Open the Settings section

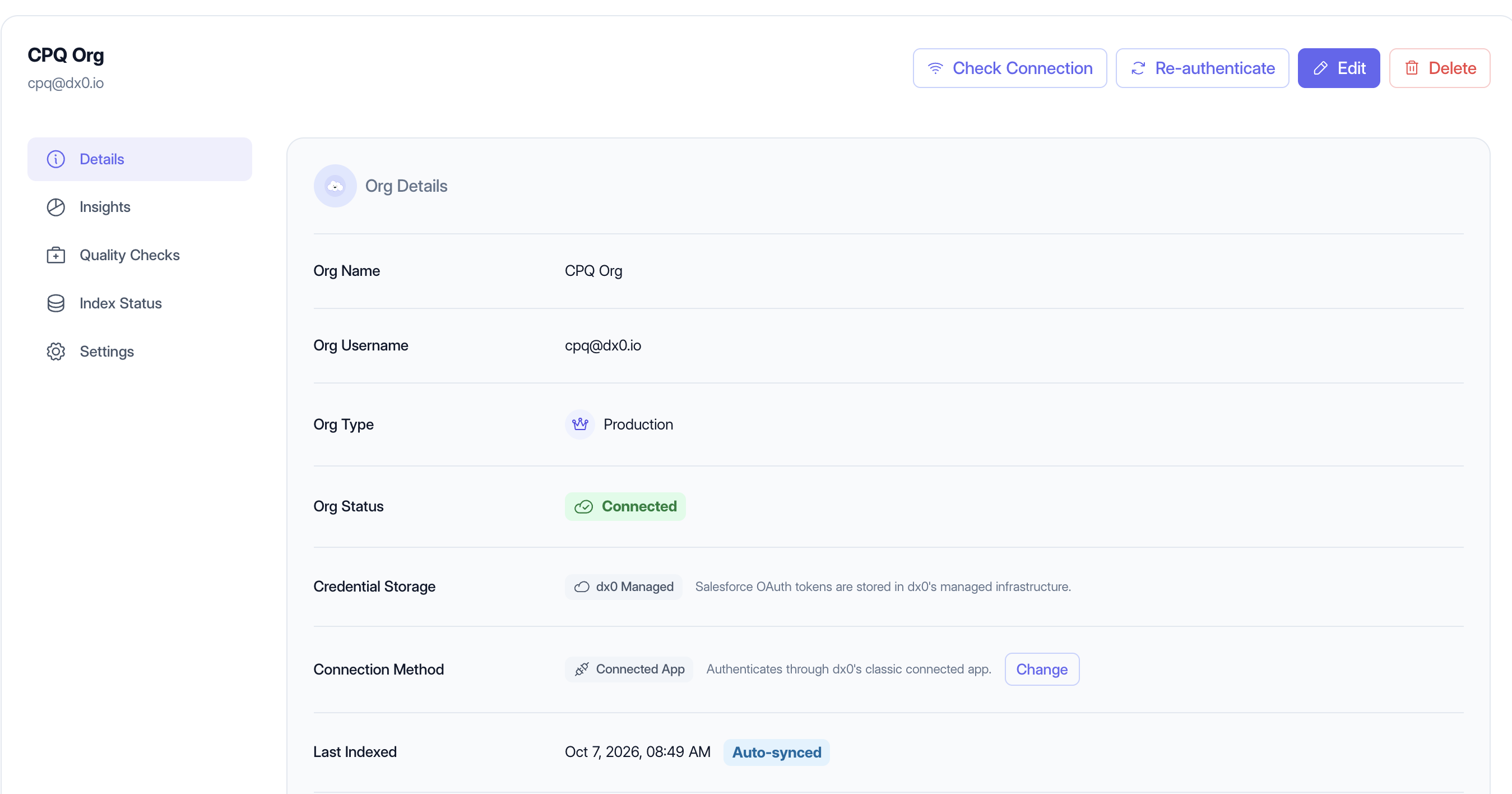click(x=140, y=352)
